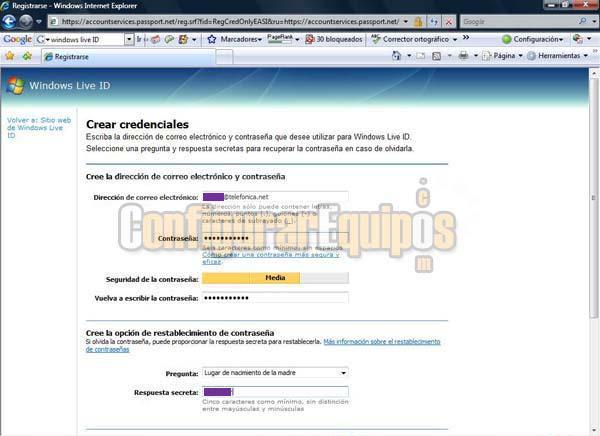Viewport: 600px width, 436px height.
Task: Click 'Volver a: Sitio web de Windows Live ID' link
Action: [39, 127]
